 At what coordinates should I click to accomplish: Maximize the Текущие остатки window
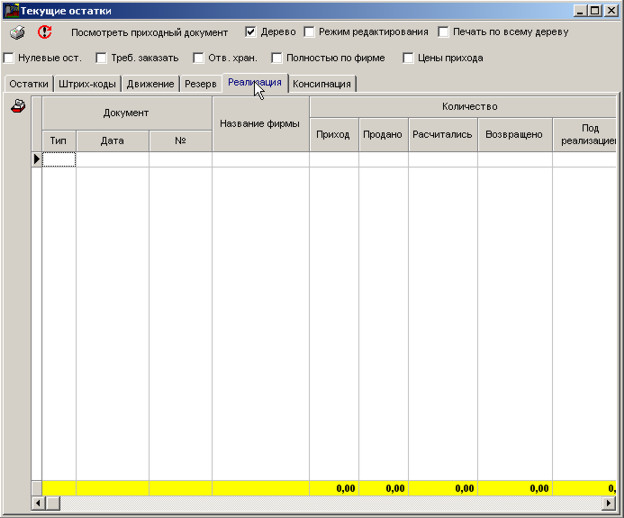click(x=596, y=10)
